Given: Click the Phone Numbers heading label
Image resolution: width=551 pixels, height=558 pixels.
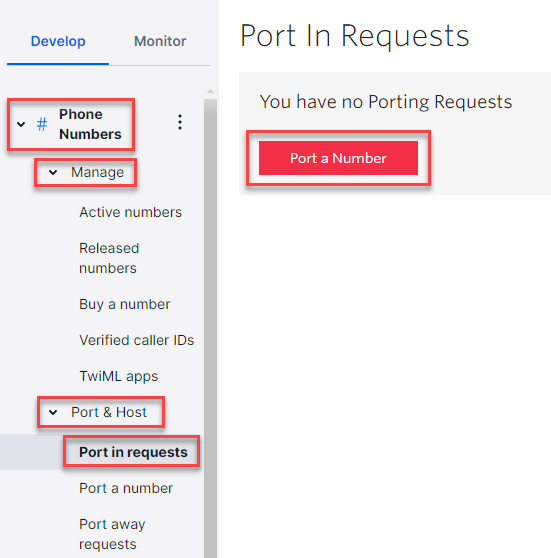Looking at the screenshot, I should [90, 124].
